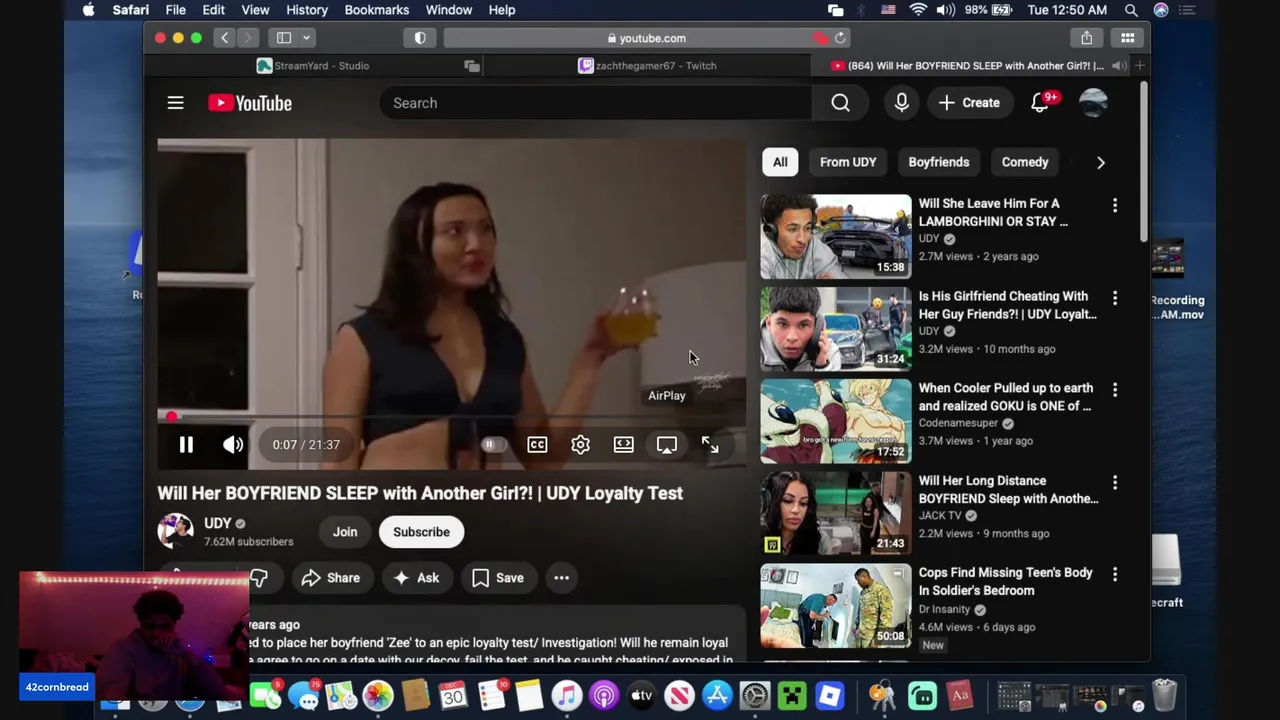The image size is (1280, 720).
Task: Join the UDY channel membership
Action: [x=345, y=532]
